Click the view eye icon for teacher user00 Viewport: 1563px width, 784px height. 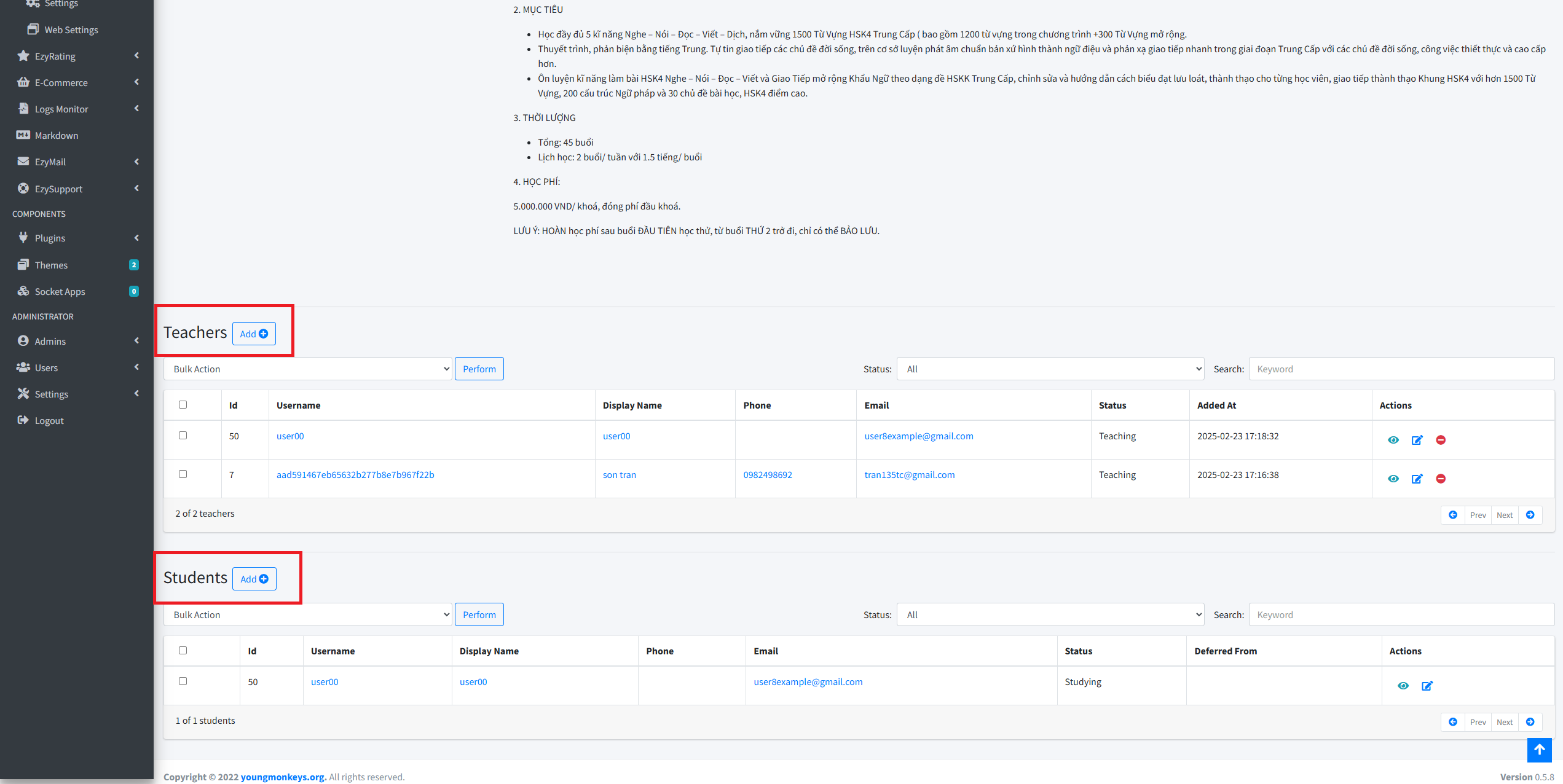pos(1393,440)
